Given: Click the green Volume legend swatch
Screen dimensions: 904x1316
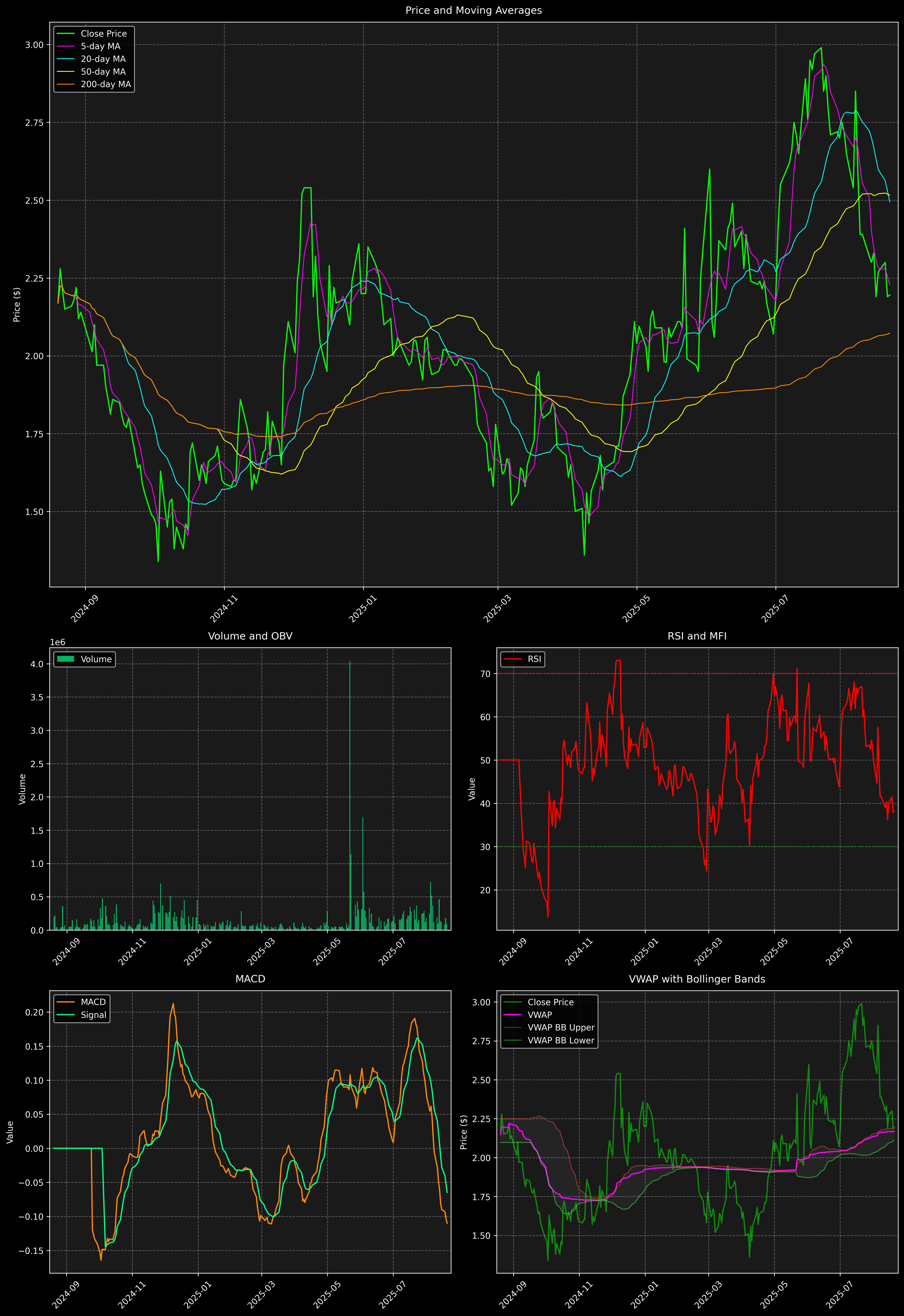Looking at the screenshot, I should (x=66, y=659).
